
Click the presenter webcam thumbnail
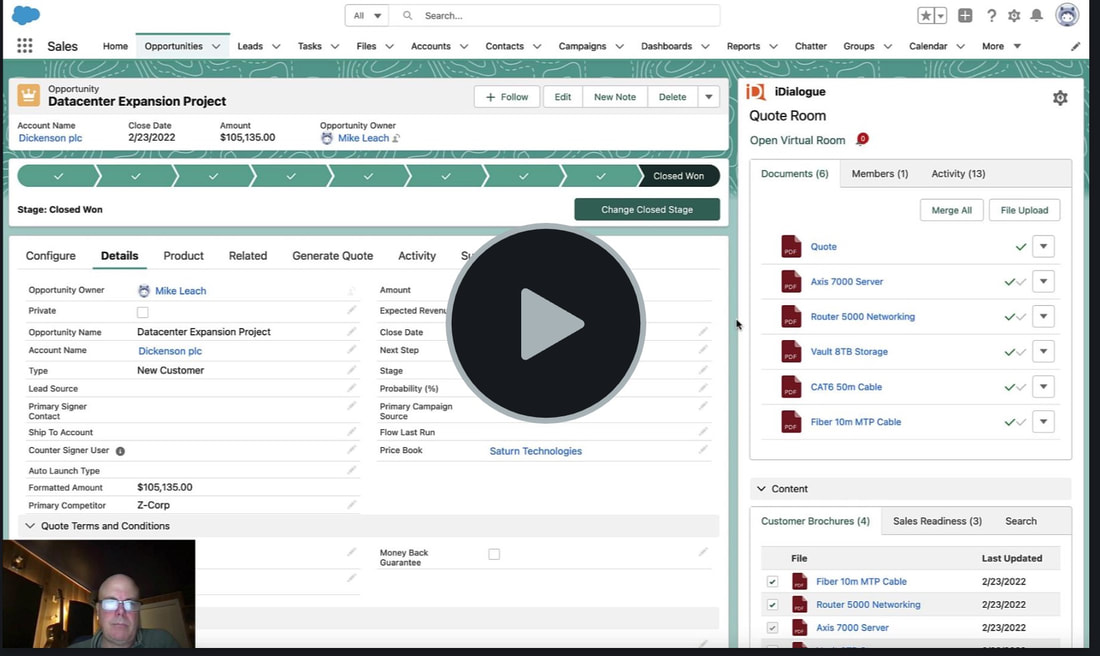point(98,594)
